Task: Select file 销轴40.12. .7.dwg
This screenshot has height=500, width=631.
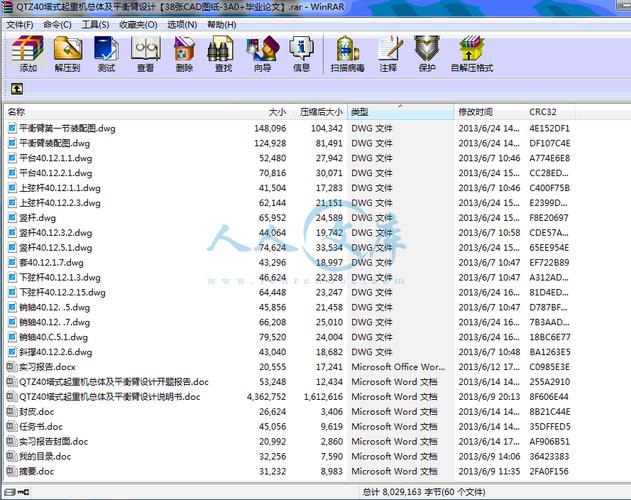Action: [55, 322]
